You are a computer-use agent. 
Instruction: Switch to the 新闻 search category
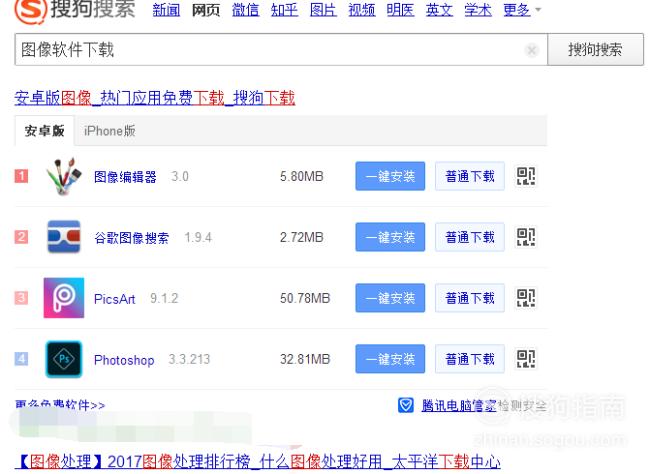tap(166, 10)
